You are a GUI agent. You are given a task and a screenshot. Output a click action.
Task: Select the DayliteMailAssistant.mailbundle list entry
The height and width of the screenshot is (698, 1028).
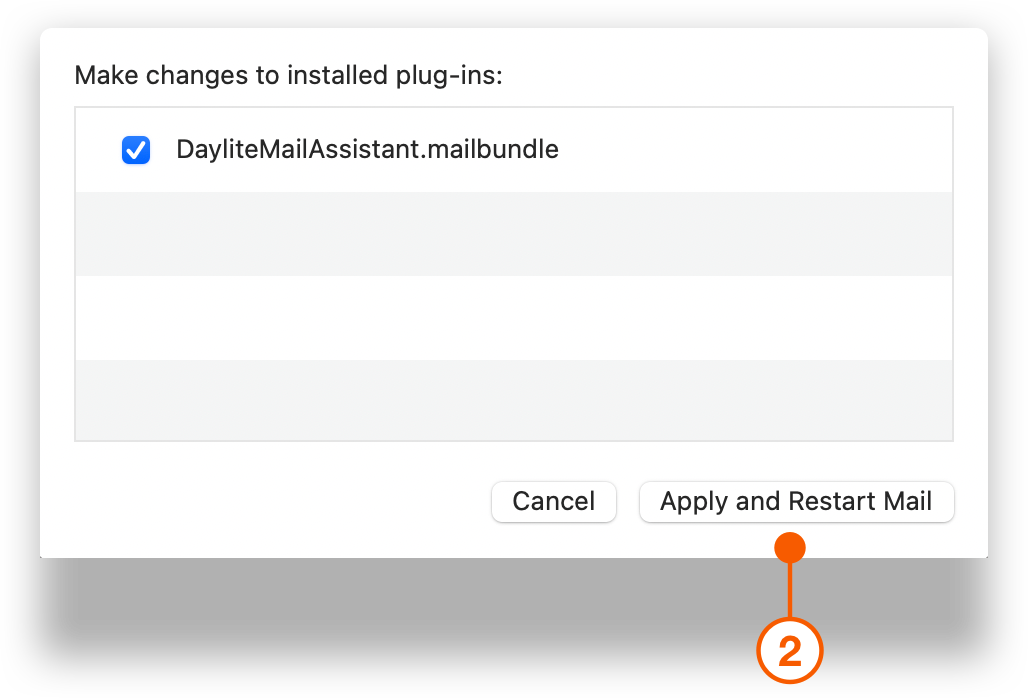[x=367, y=149]
